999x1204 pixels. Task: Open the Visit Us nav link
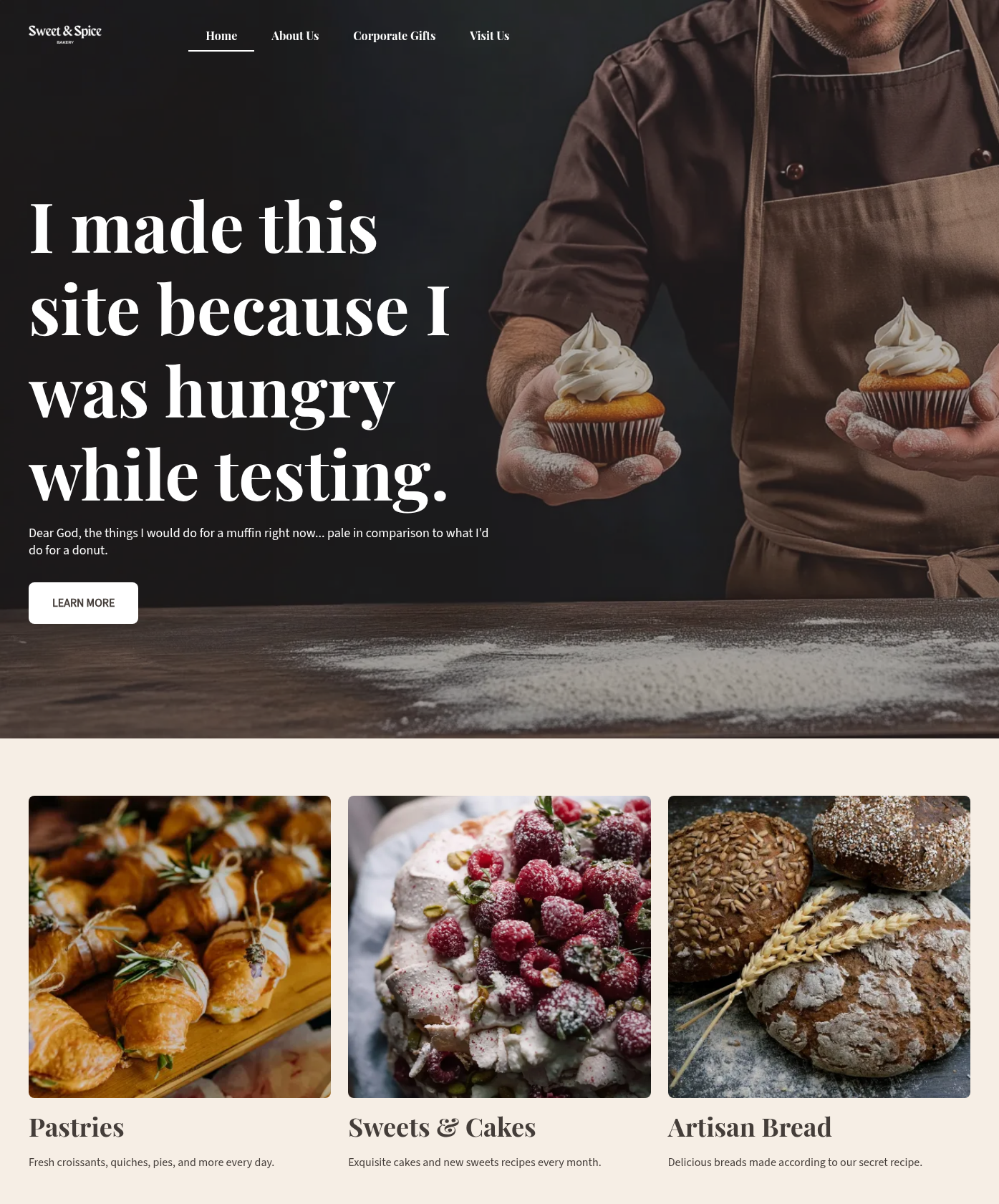coord(490,36)
